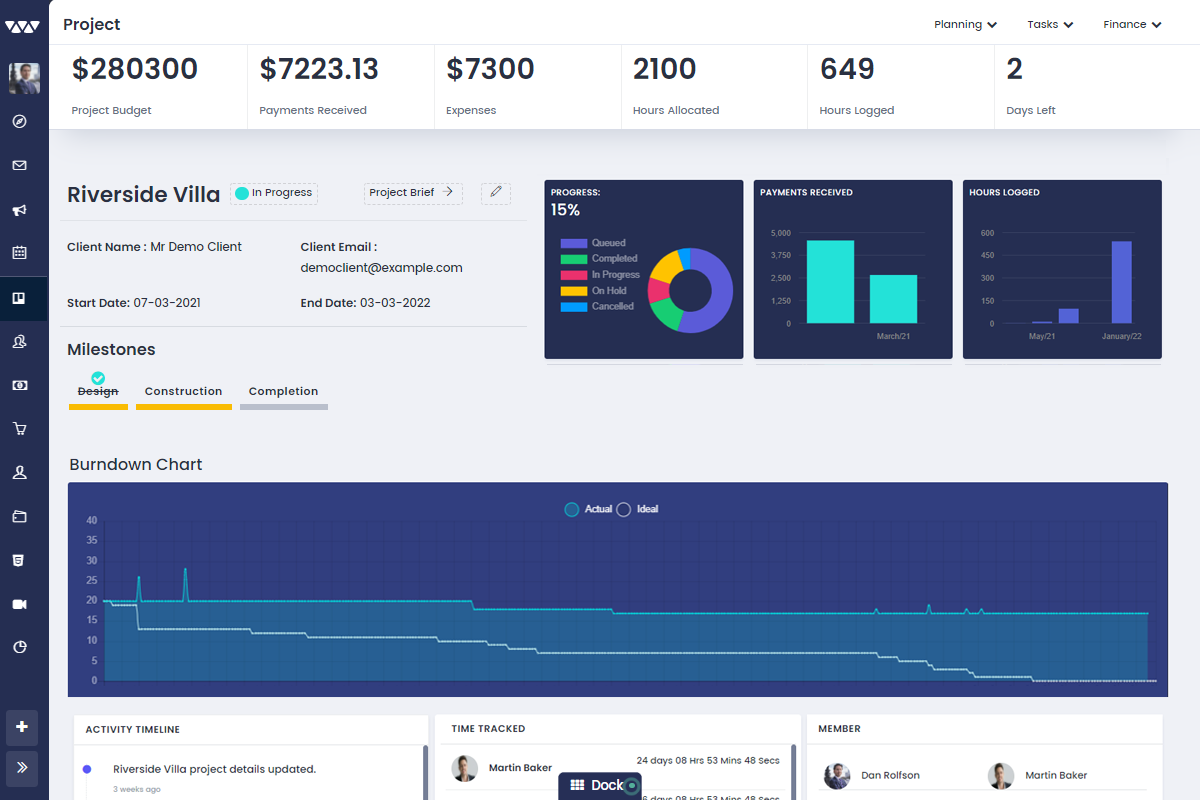Click Martin Baker's avatar in Member panel
Viewport: 1200px width, 800px height.
click(x=1001, y=776)
